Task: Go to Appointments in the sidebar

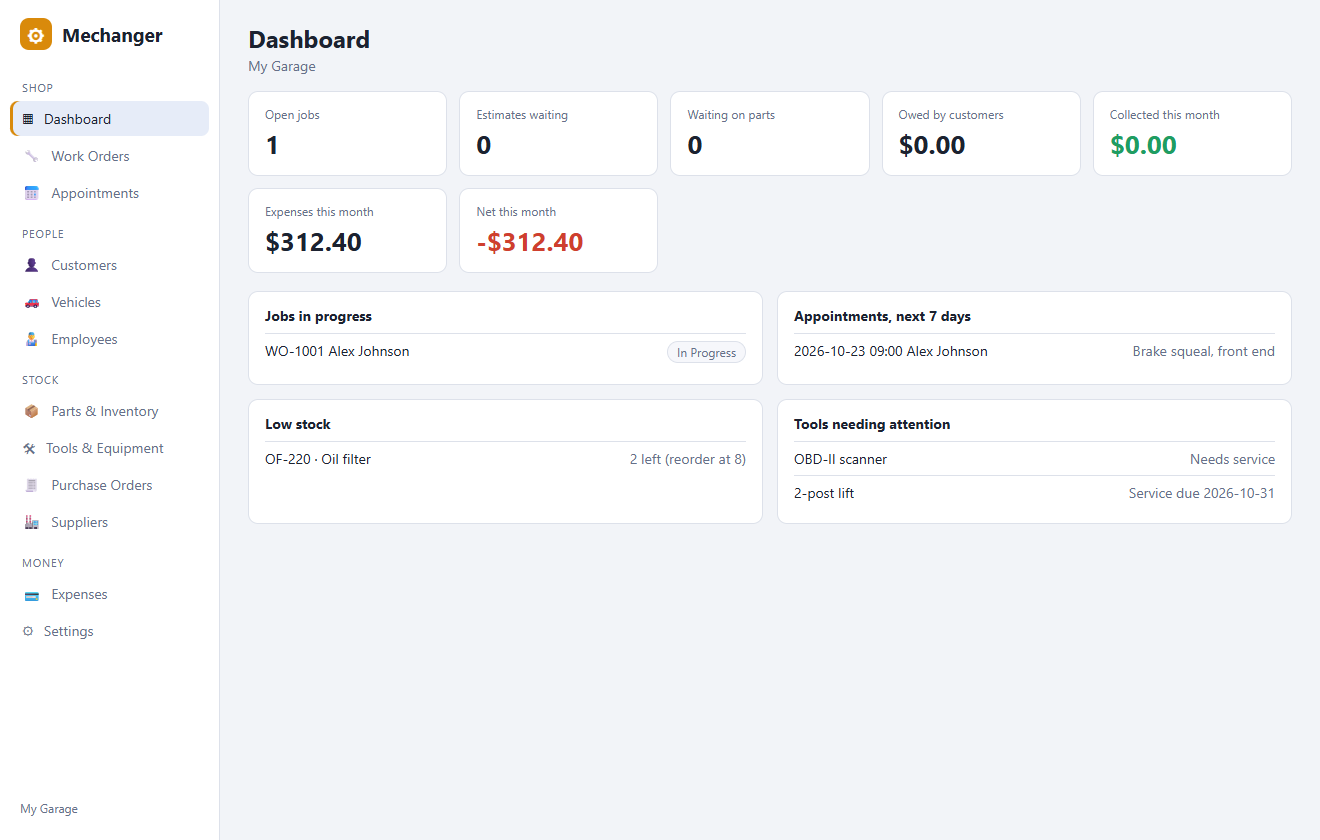Action: (110, 193)
